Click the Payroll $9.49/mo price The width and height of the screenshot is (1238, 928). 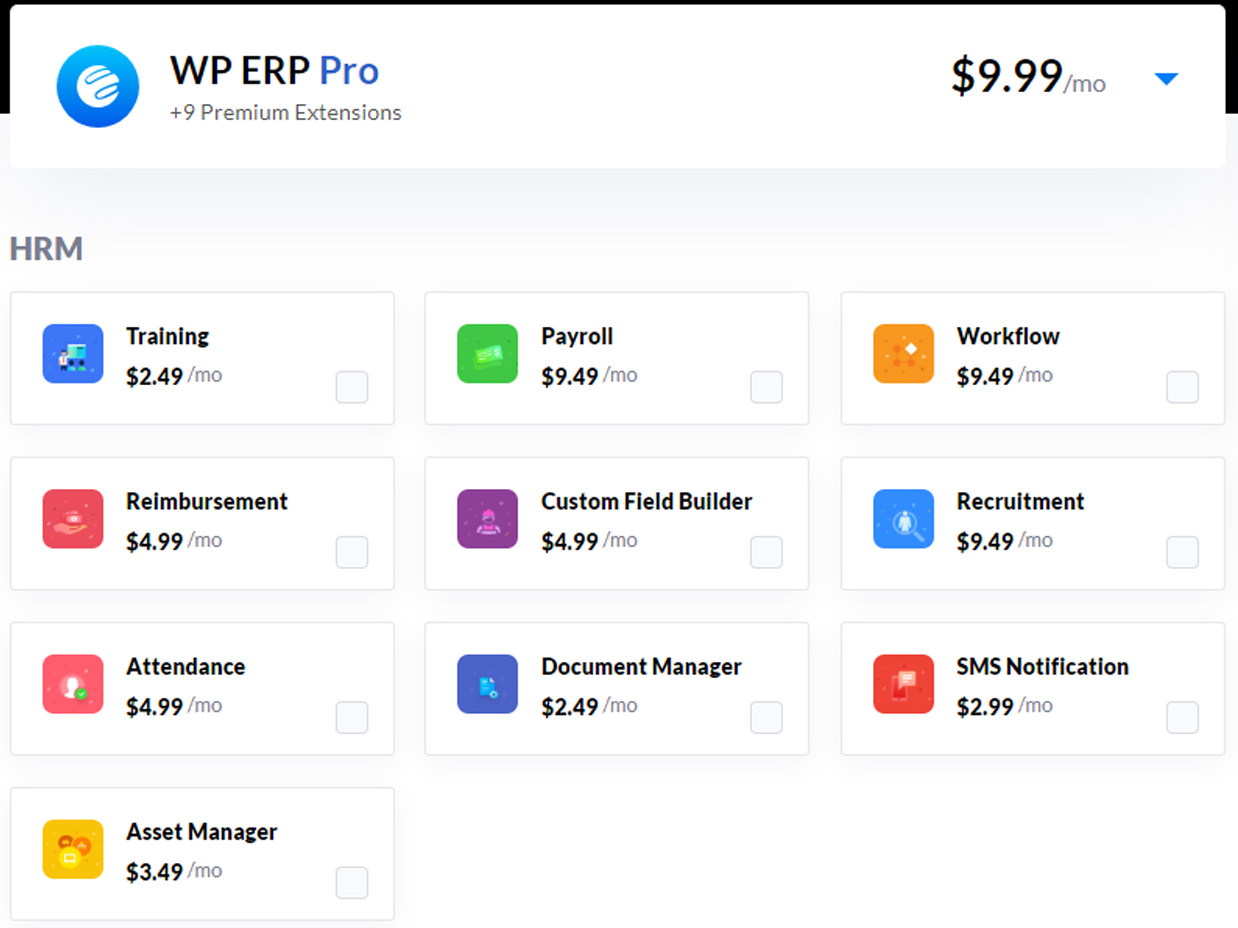(589, 376)
